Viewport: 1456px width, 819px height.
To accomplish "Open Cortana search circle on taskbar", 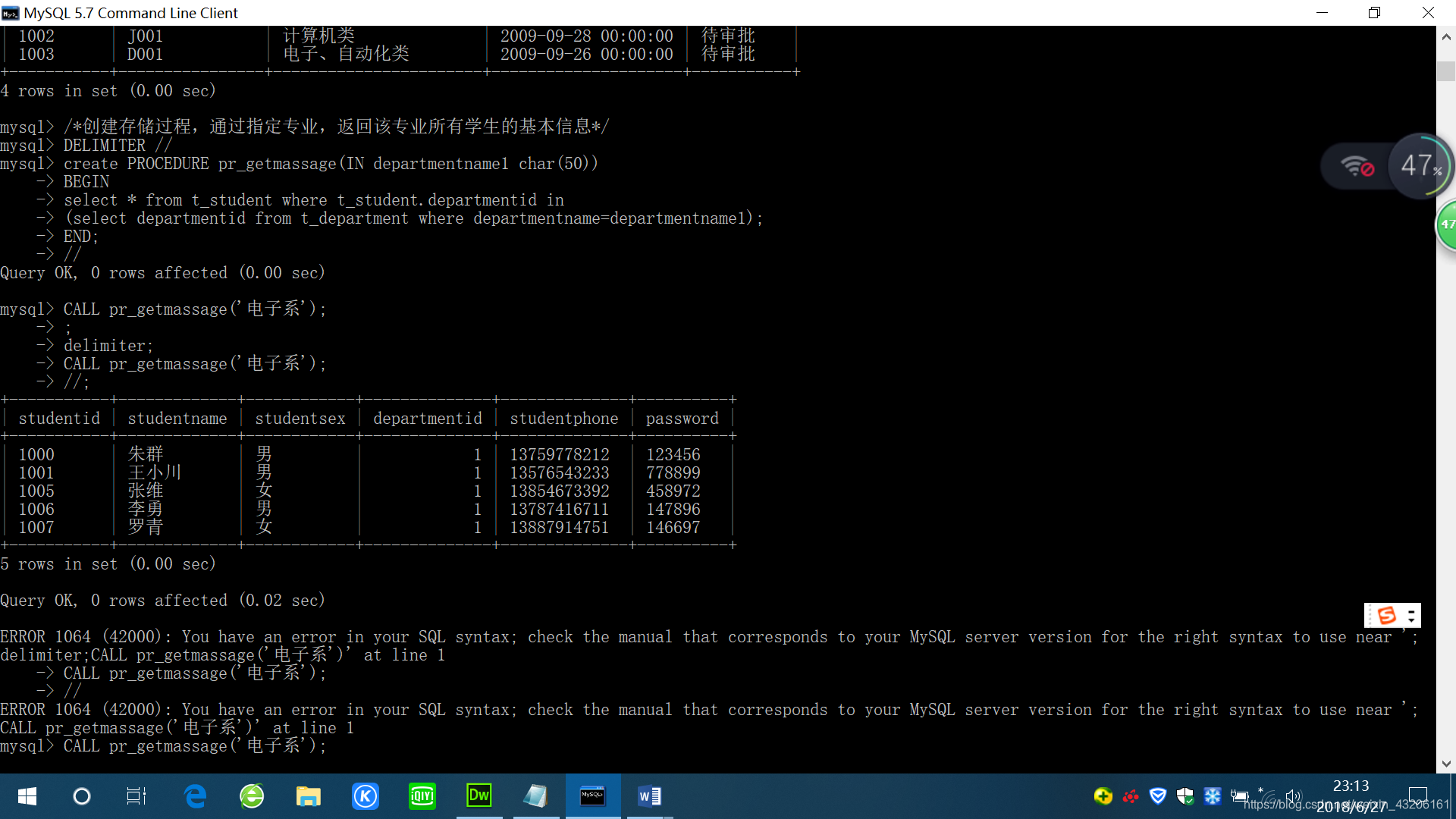I will pyautogui.click(x=81, y=796).
